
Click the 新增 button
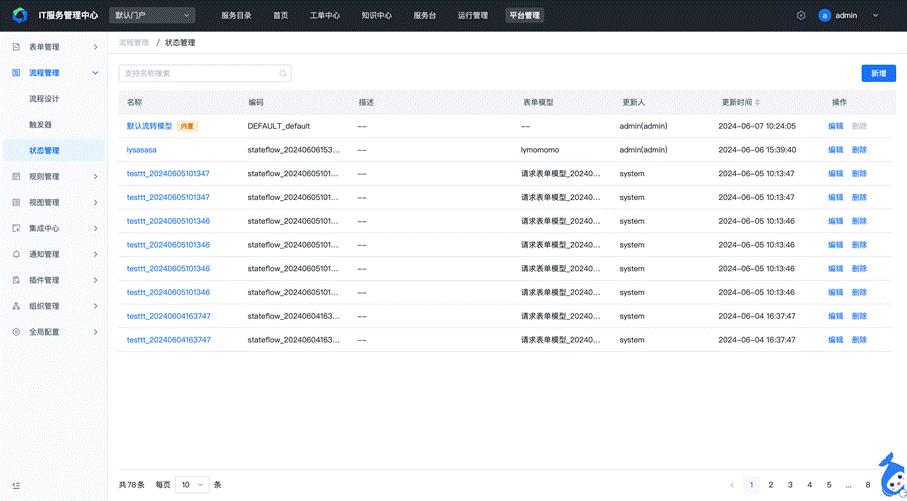tap(879, 73)
